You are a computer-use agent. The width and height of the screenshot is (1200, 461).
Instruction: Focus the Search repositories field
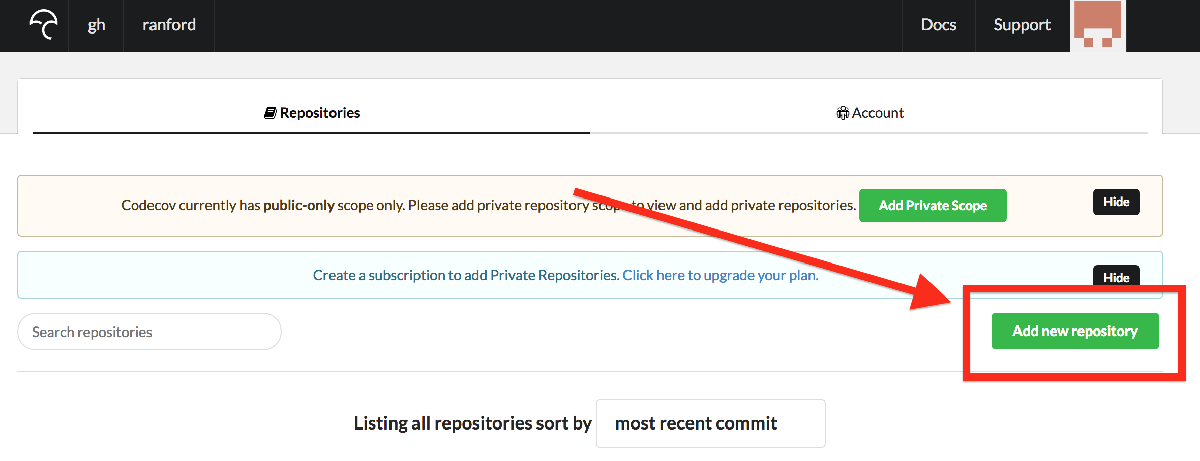(x=149, y=332)
